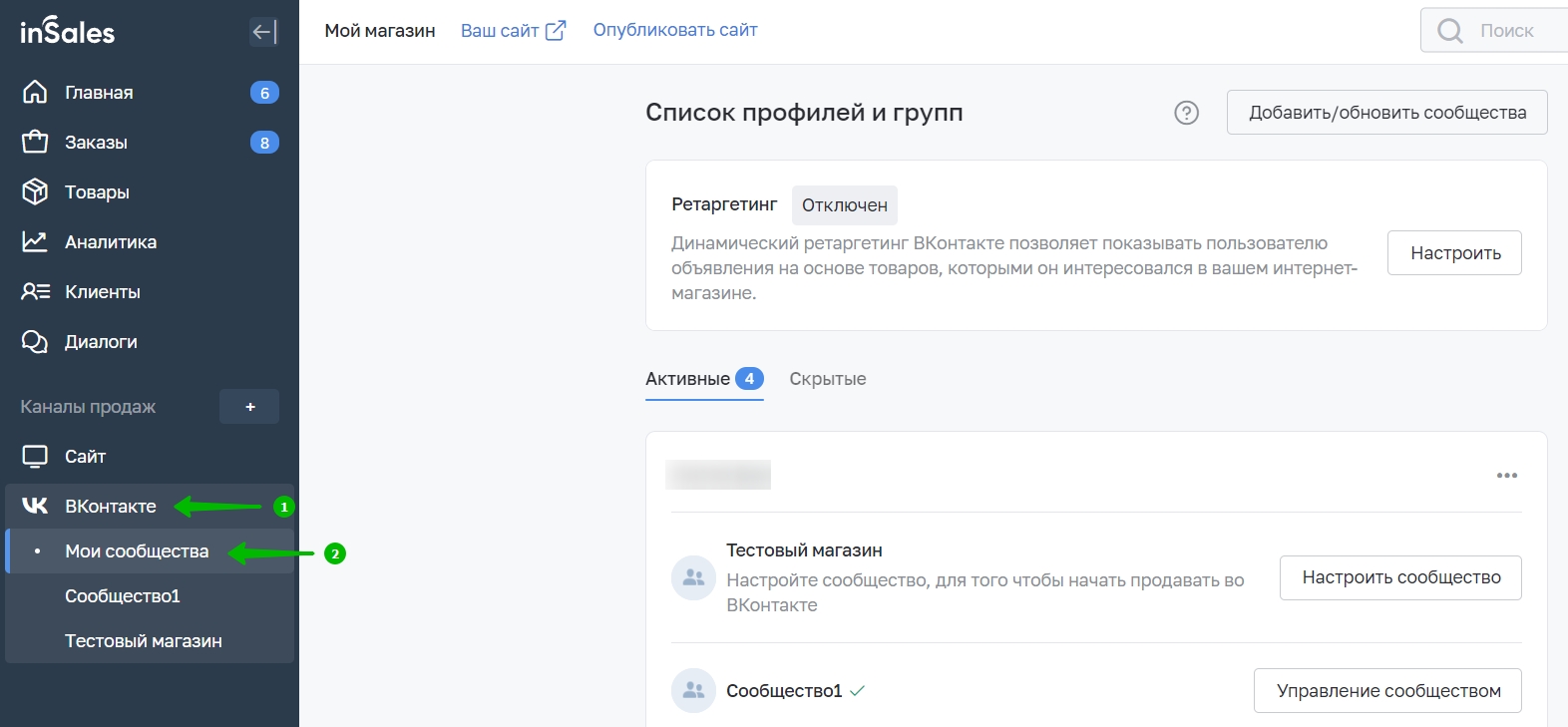Click the external link icon beside Ваш сайт

[x=556, y=31]
